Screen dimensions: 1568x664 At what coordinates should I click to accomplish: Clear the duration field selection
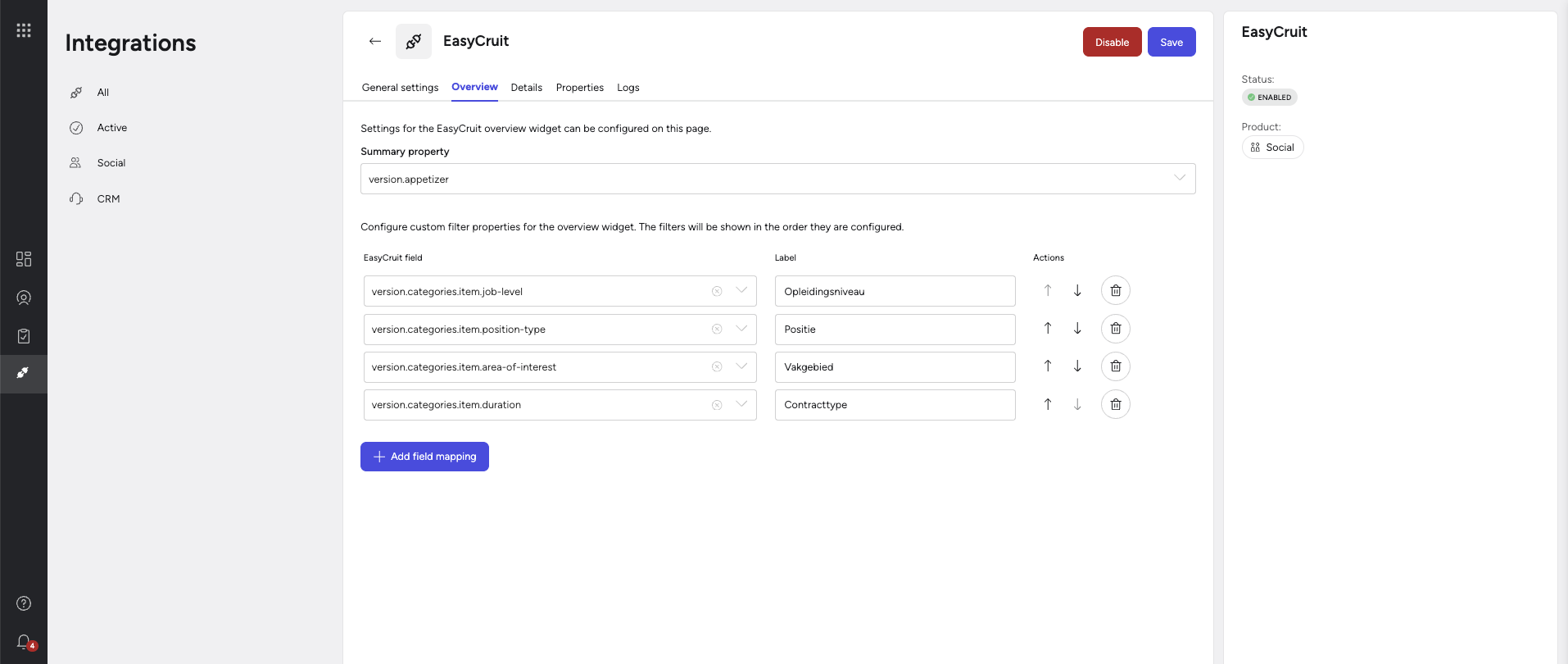click(717, 405)
